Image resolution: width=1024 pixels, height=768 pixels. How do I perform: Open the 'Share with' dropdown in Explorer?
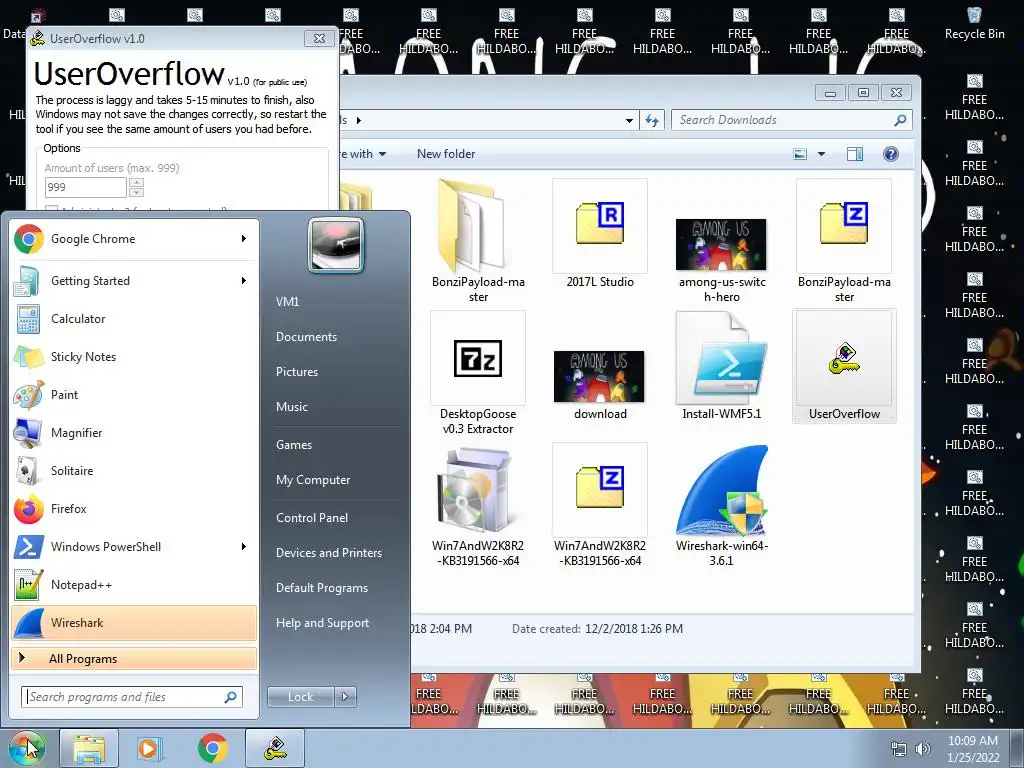pyautogui.click(x=363, y=153)
